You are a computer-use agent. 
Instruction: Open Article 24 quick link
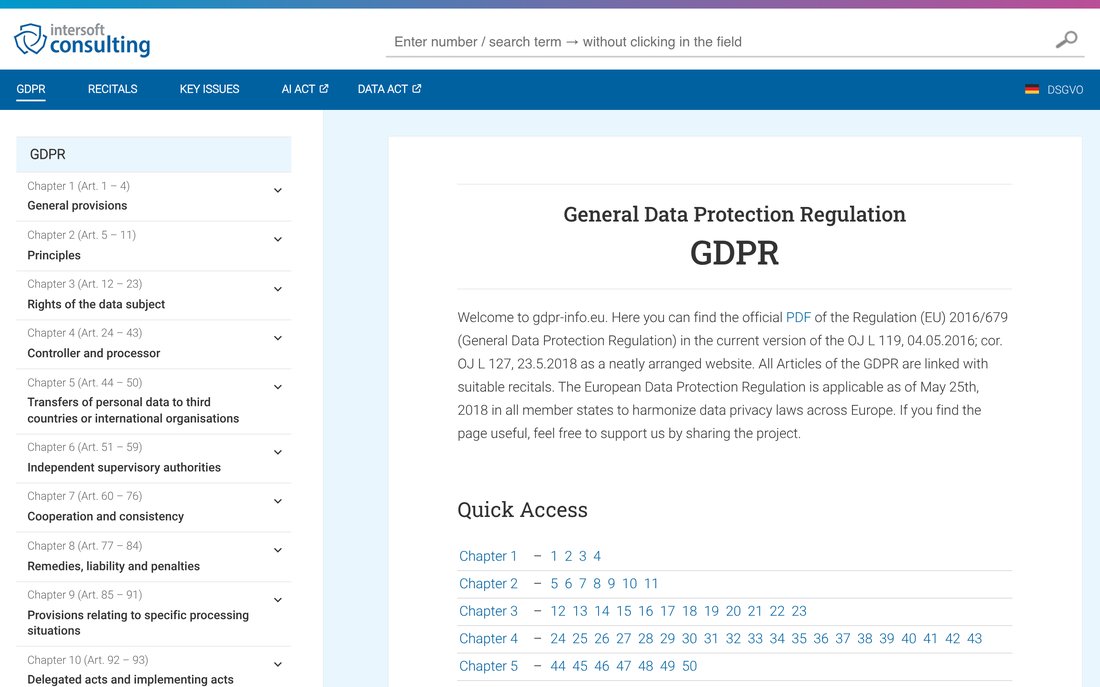tap(558, 638)
